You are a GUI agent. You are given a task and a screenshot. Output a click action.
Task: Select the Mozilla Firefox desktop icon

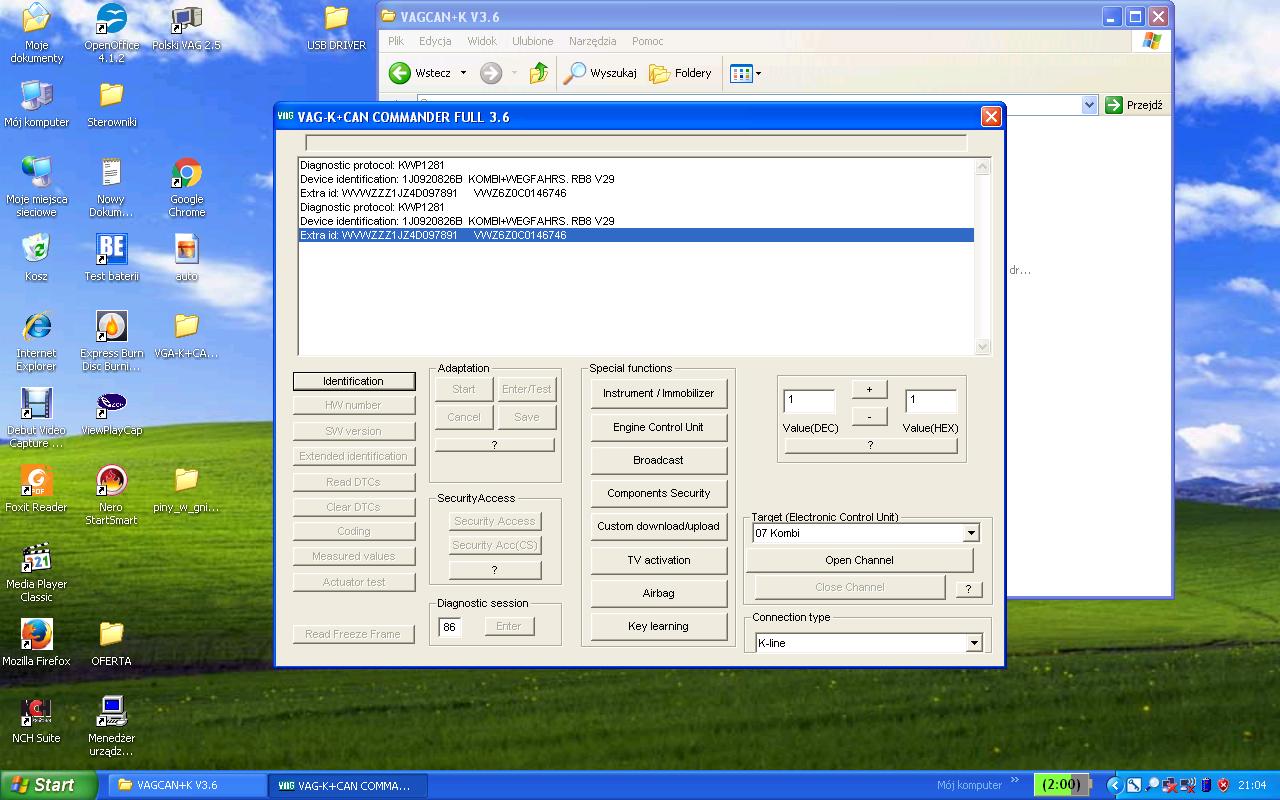pyautogui.click(x=36, y=644)
